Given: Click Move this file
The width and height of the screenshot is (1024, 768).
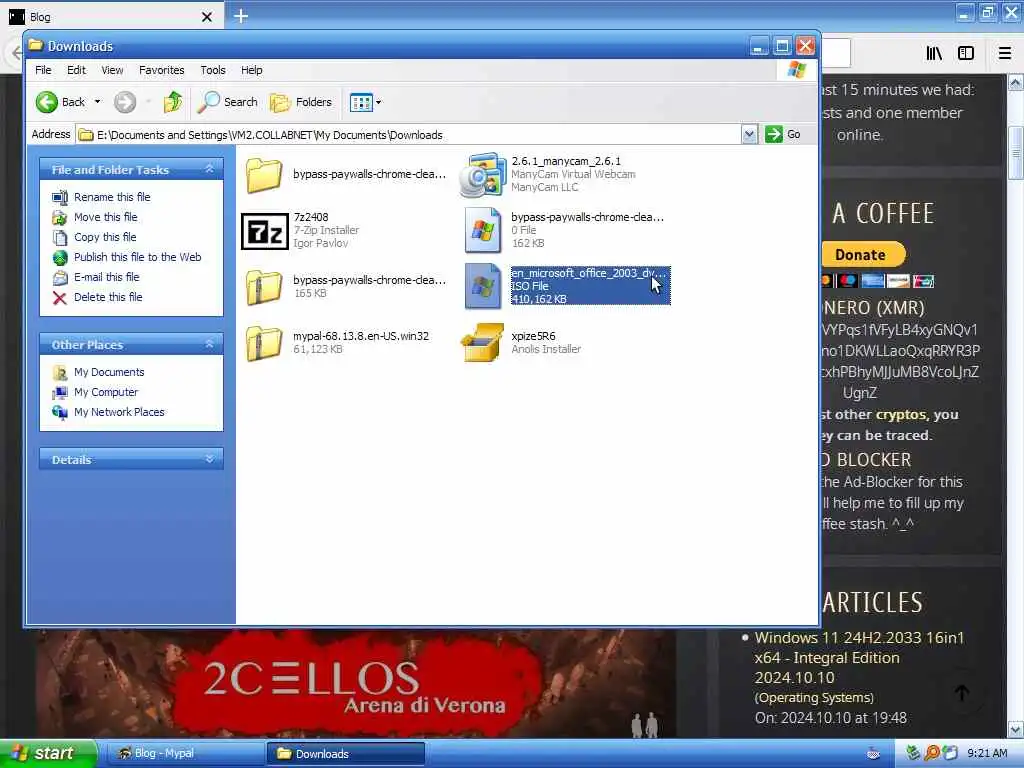Looking at the screenshot, I should (x=105, y=217).
